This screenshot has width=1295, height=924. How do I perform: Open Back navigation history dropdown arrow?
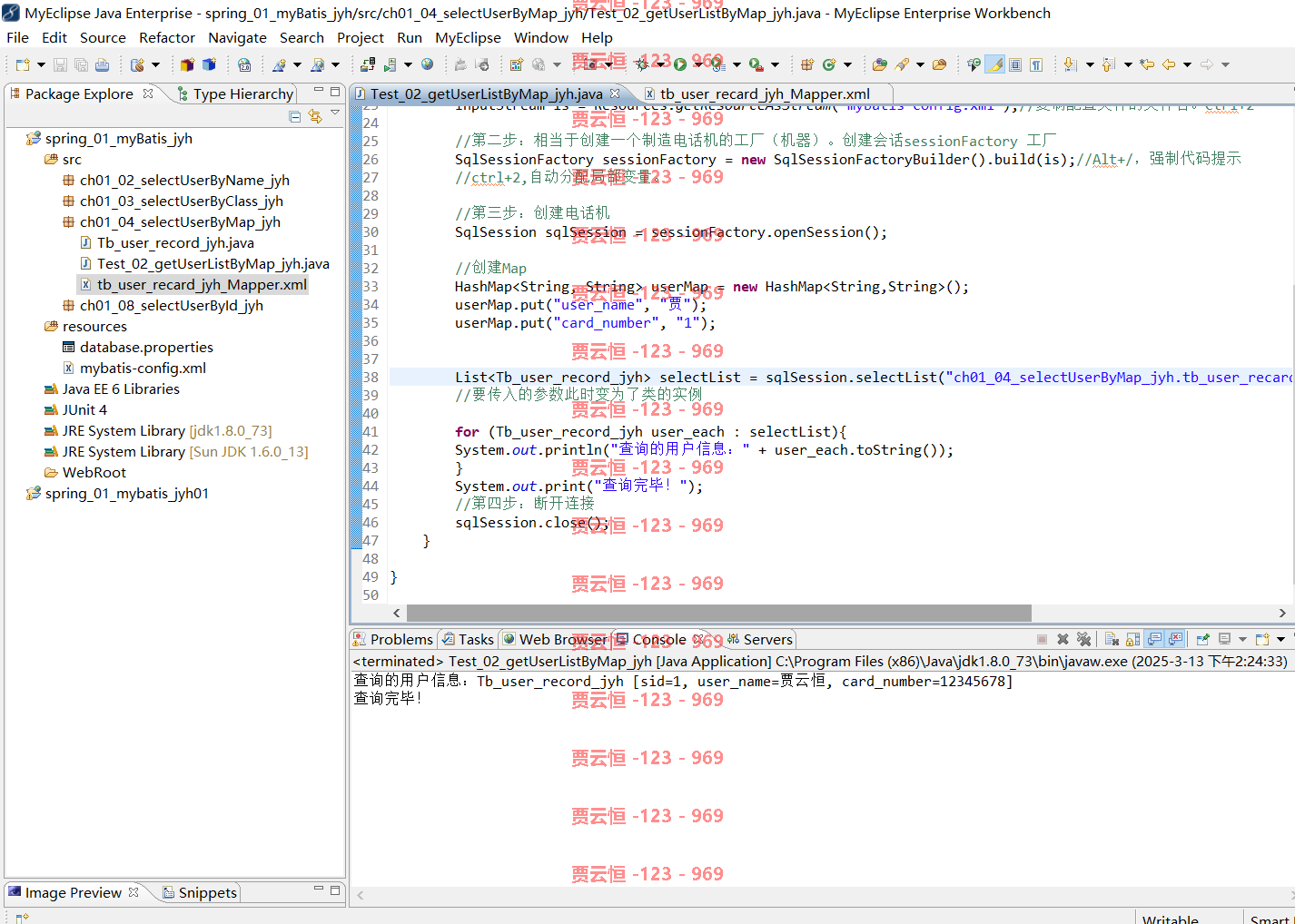pos(1187,64)
